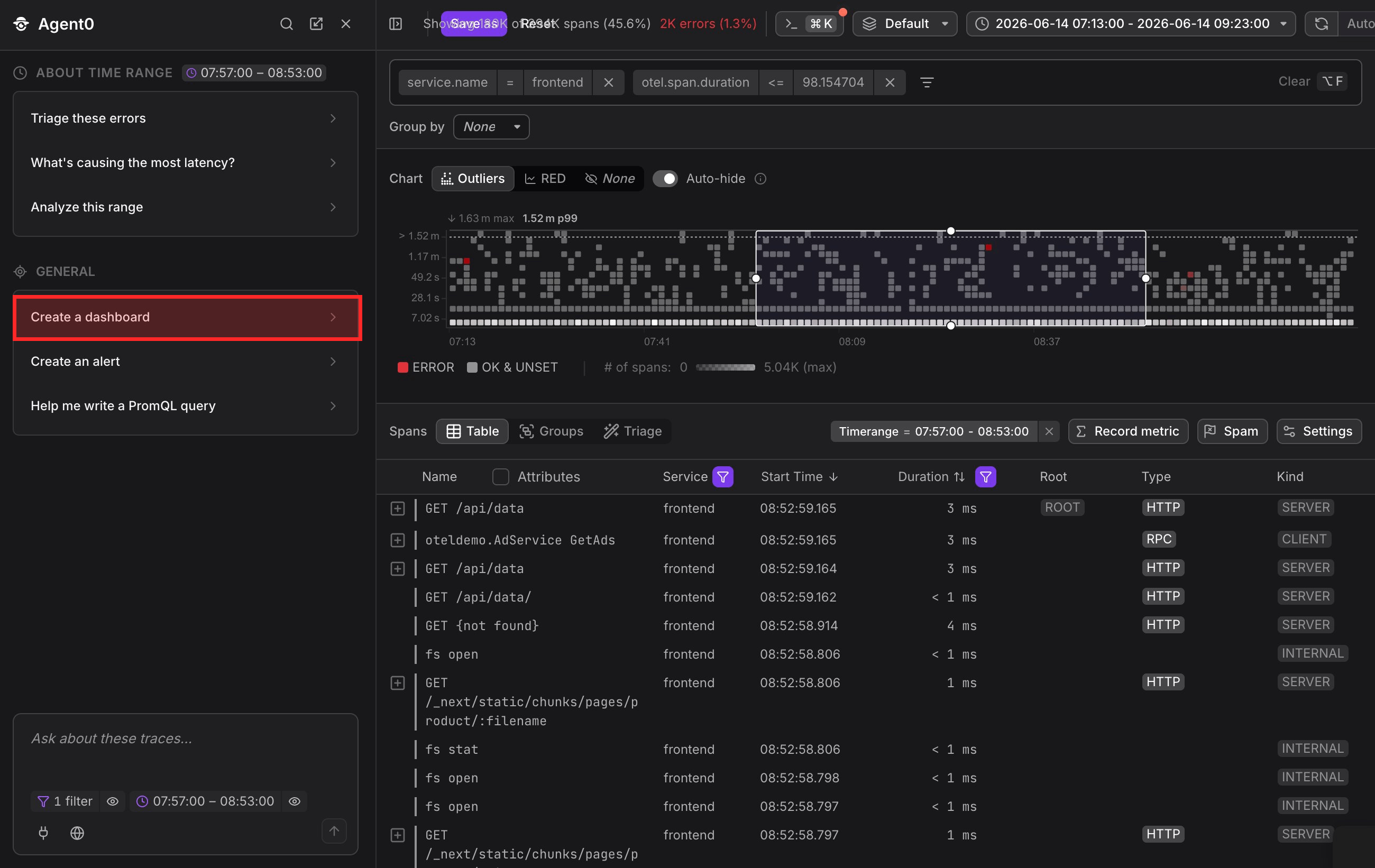Open Analyze this range suggestion
This screenshot has height=868, width=1375.
click(185, 207)
